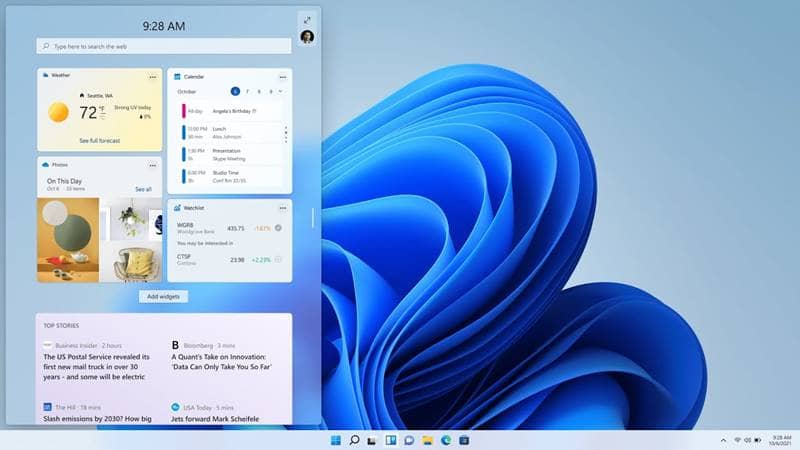This screenshot has height=450, width=800.
Task: Open the Studio Time event
Action: tap(231, 177)
